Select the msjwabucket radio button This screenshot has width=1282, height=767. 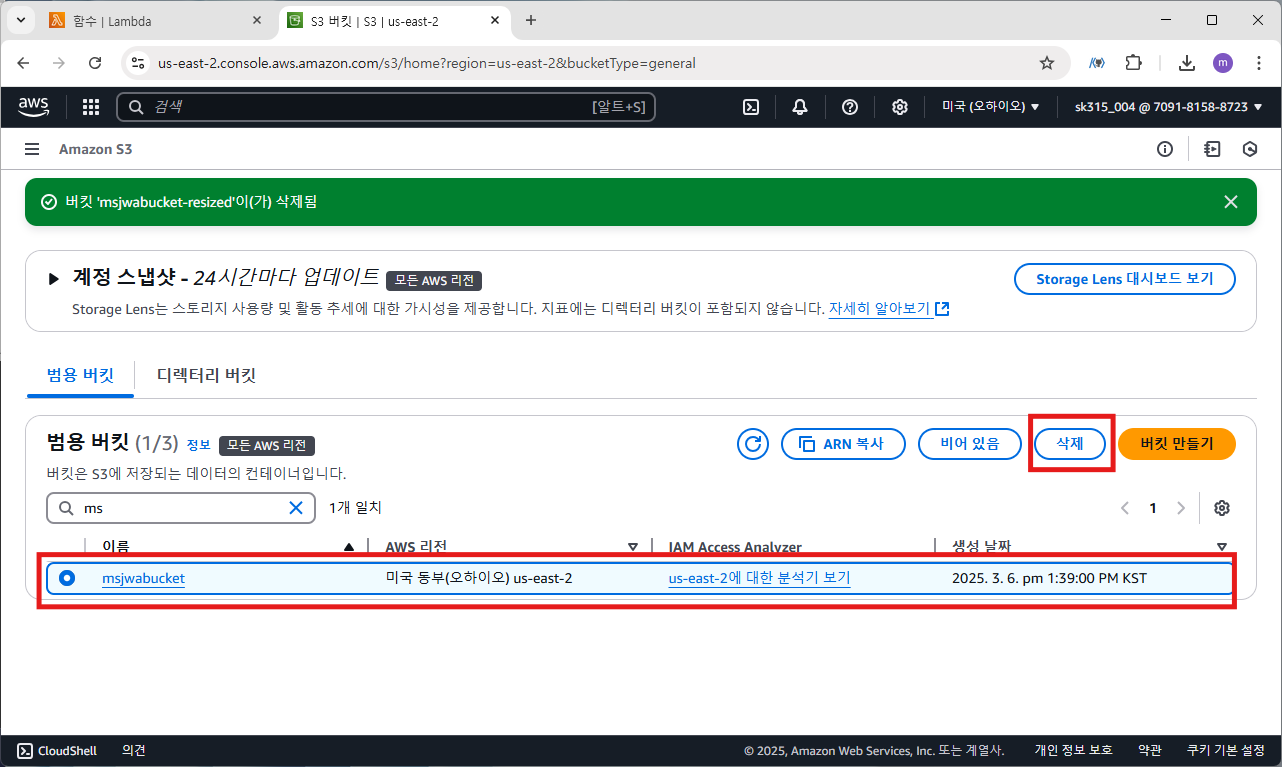tap(67, 578)
